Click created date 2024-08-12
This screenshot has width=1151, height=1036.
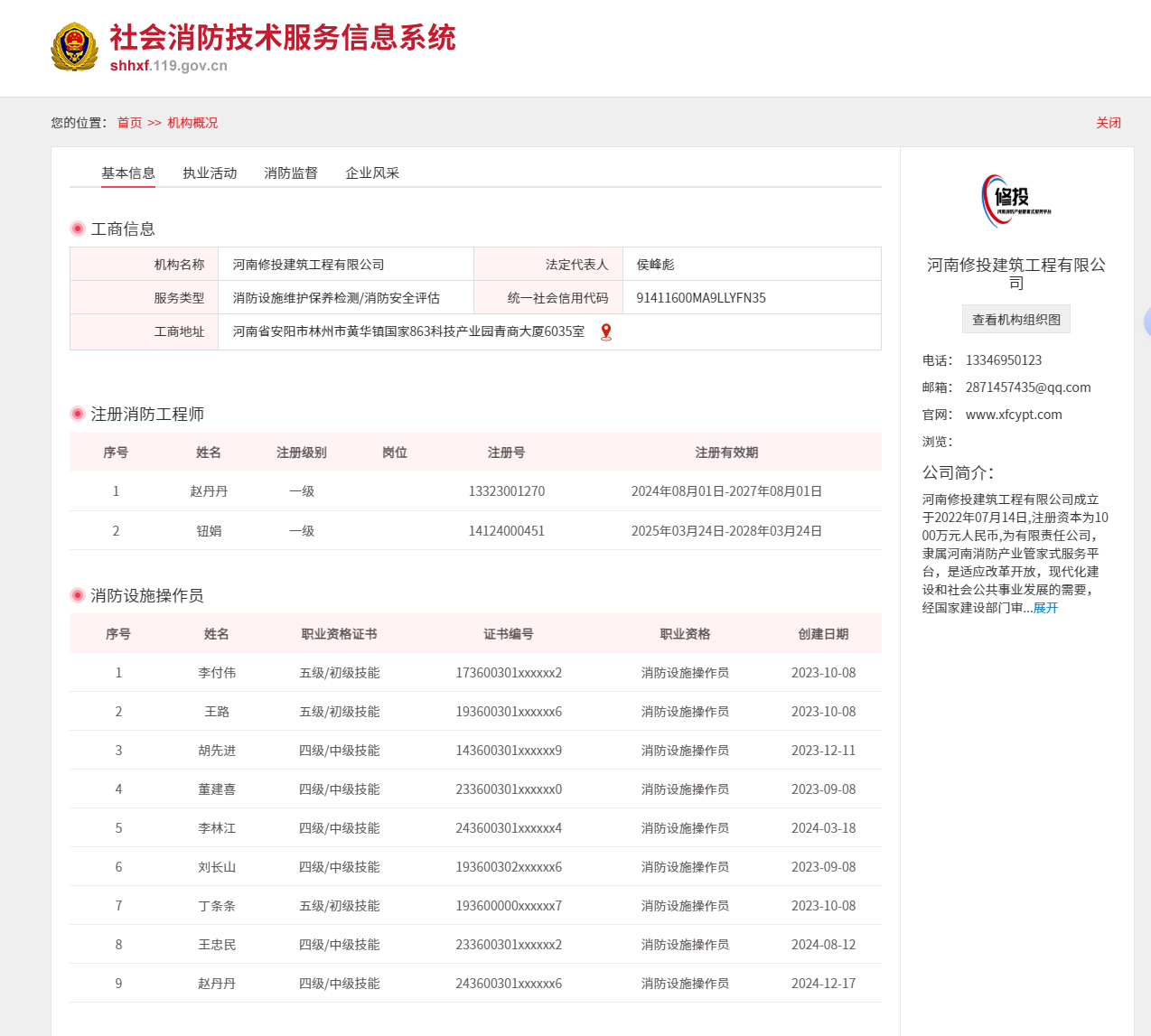[823, 945]
